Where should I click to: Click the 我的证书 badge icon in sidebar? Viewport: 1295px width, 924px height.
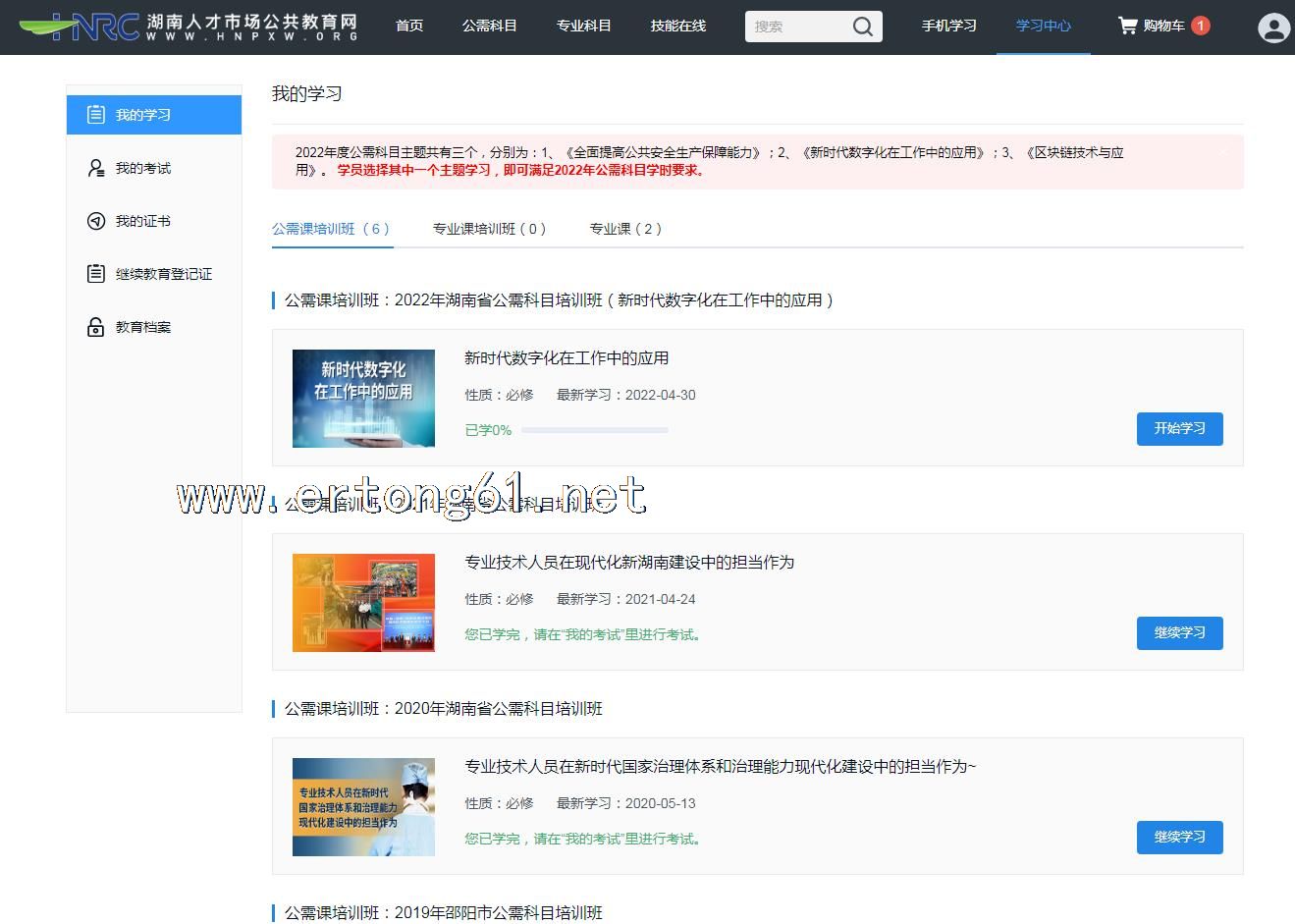[95, 221]
